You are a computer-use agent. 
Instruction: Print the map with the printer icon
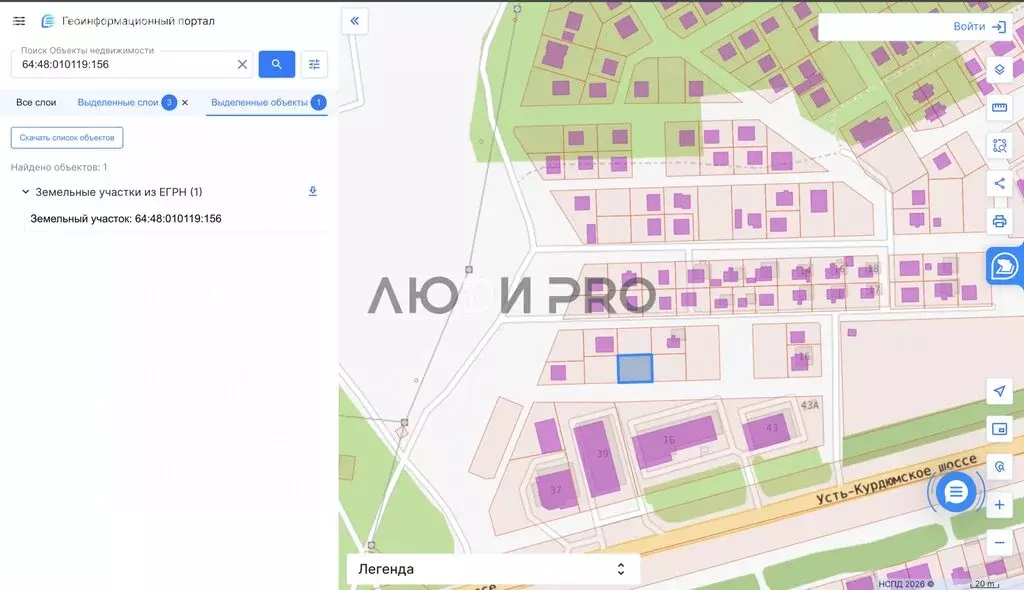coord(998,221)
